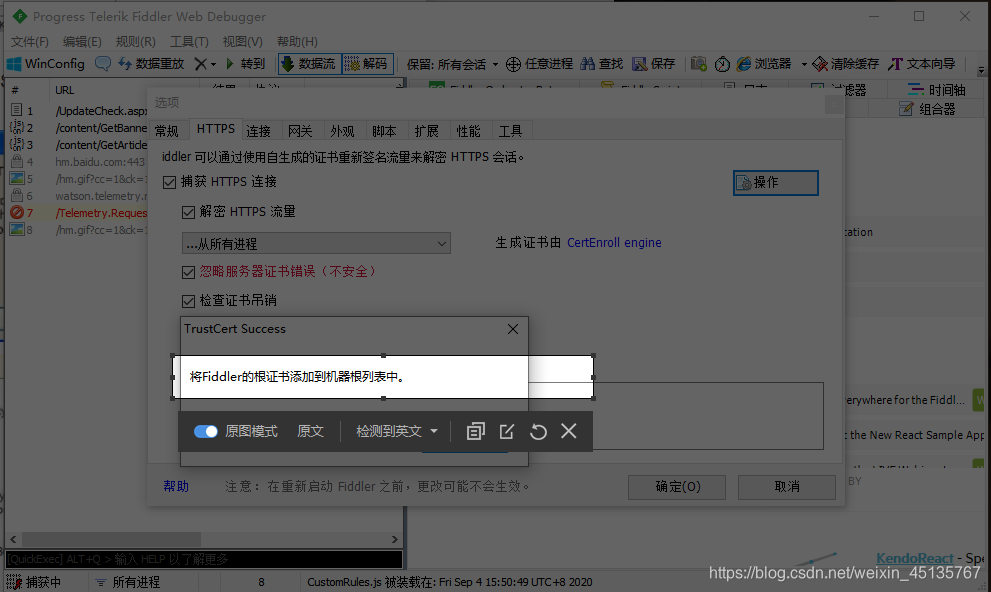Toggle the 检查证书吊销 checkbox

point(188,301)
